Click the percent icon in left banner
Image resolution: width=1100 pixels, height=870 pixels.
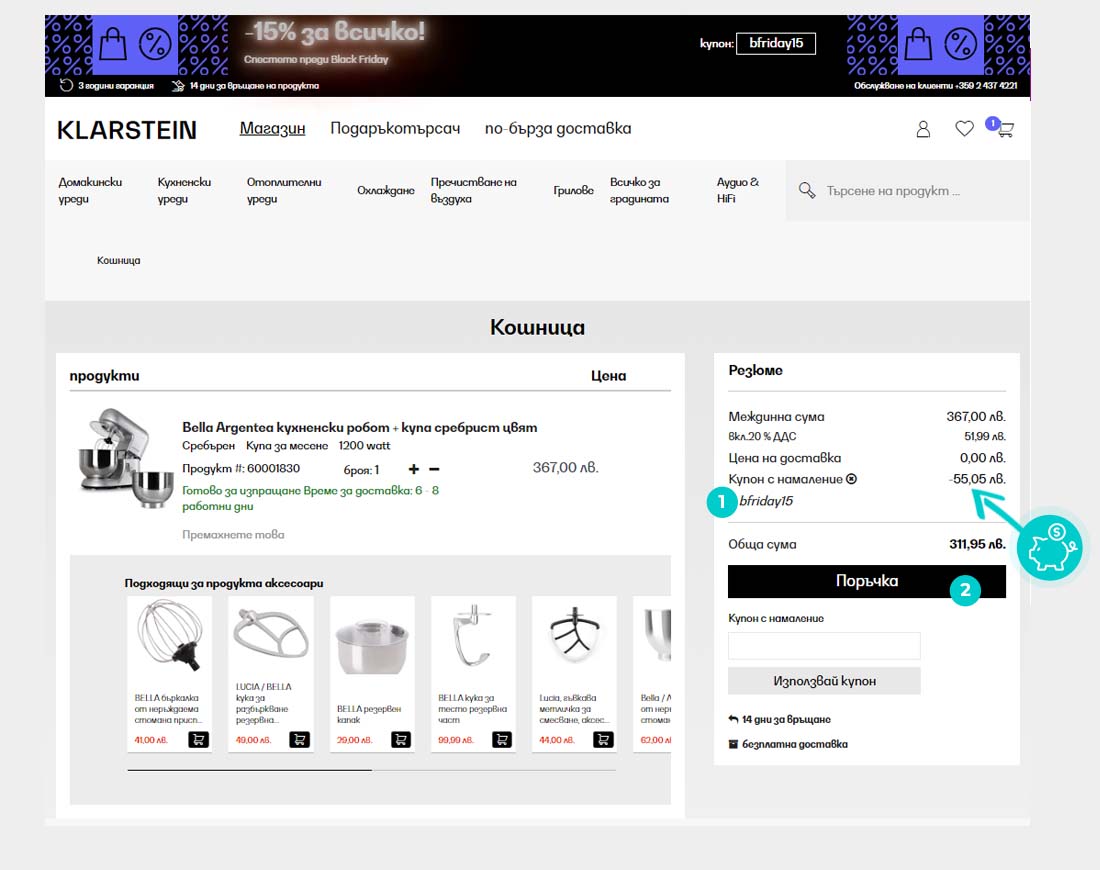click(155, 45)
